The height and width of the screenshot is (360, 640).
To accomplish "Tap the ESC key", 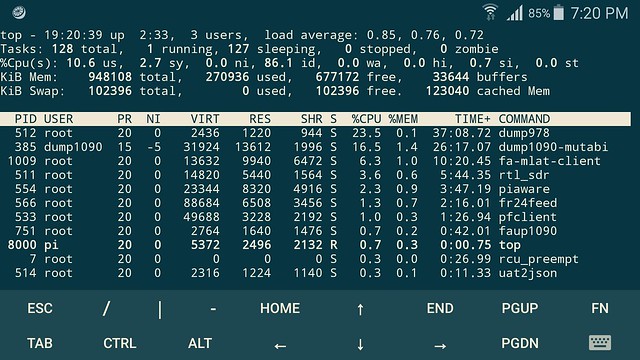I will coord(40,308).
